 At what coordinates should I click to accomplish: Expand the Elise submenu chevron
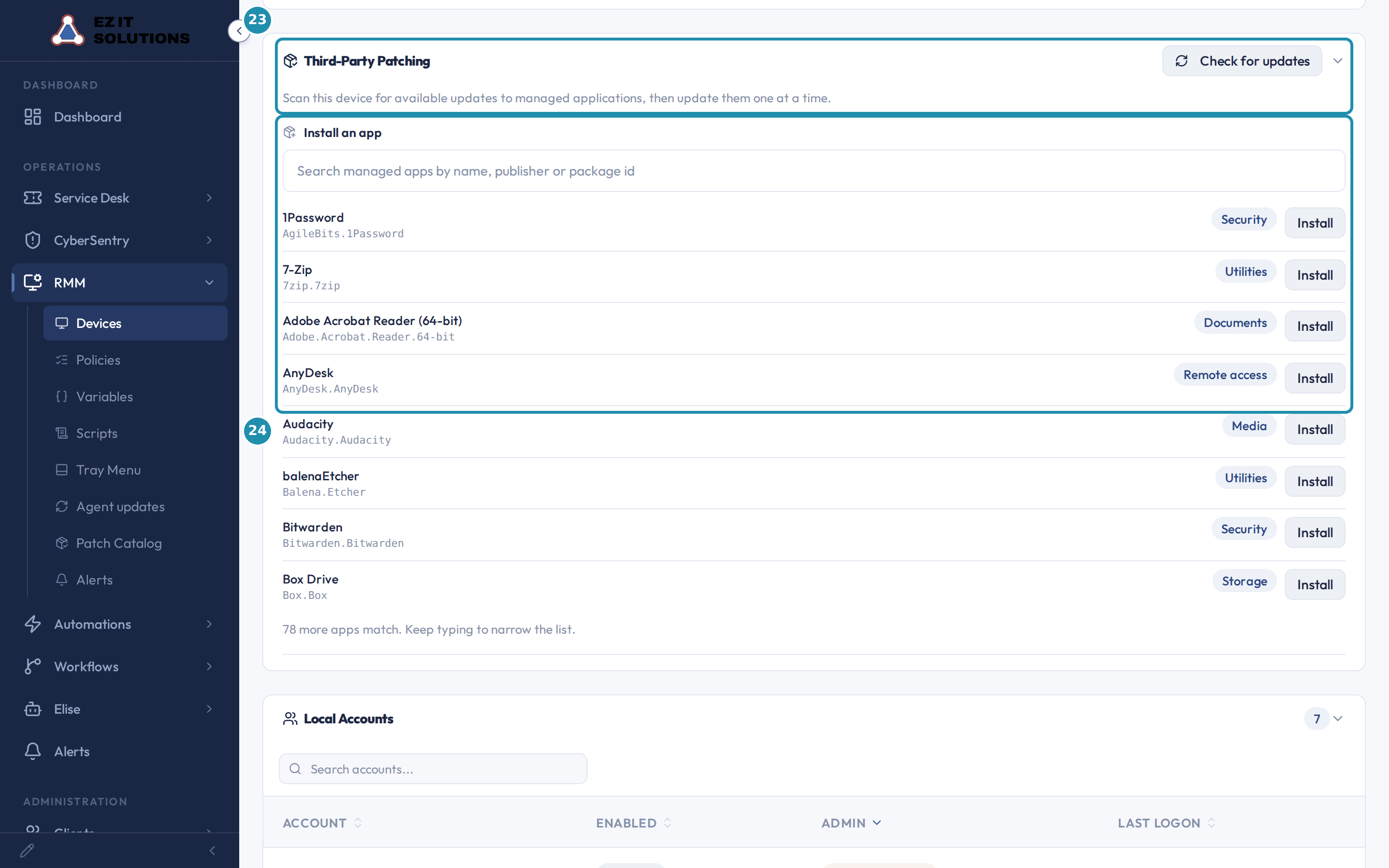pos(209,709)
